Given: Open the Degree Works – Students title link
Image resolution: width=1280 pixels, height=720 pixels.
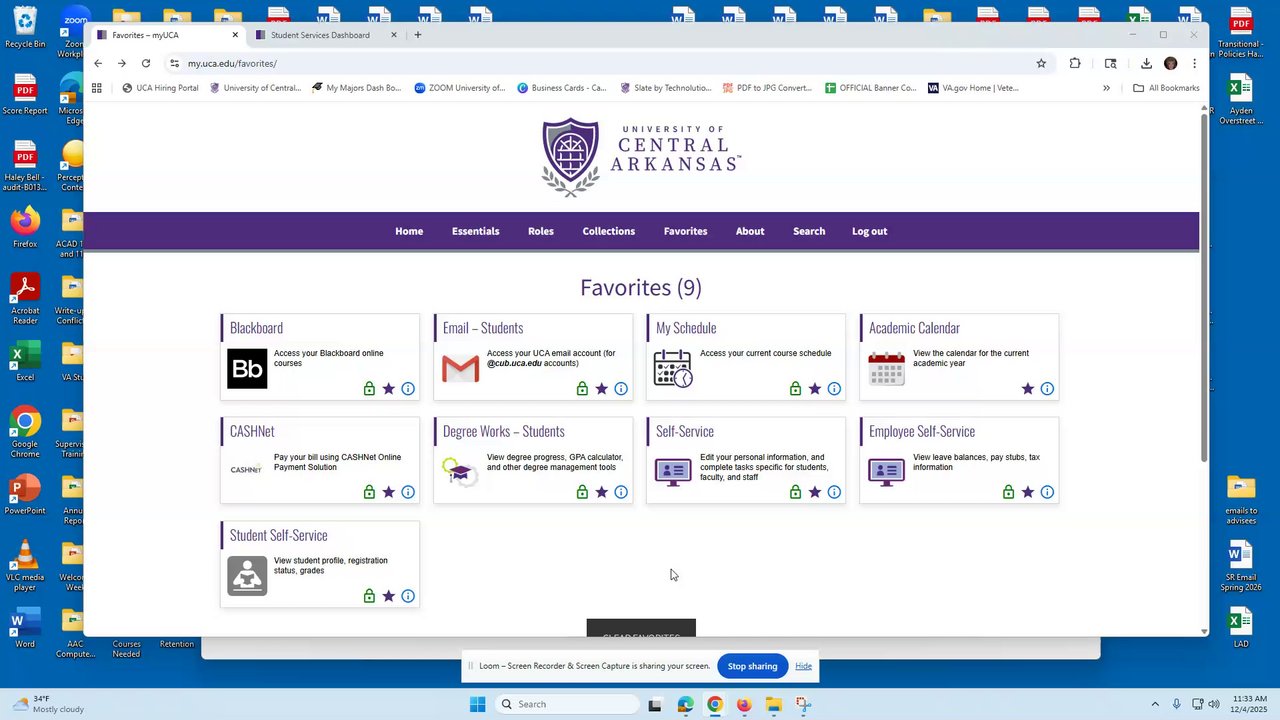Looking at the screenshot, I should [504, 431].
